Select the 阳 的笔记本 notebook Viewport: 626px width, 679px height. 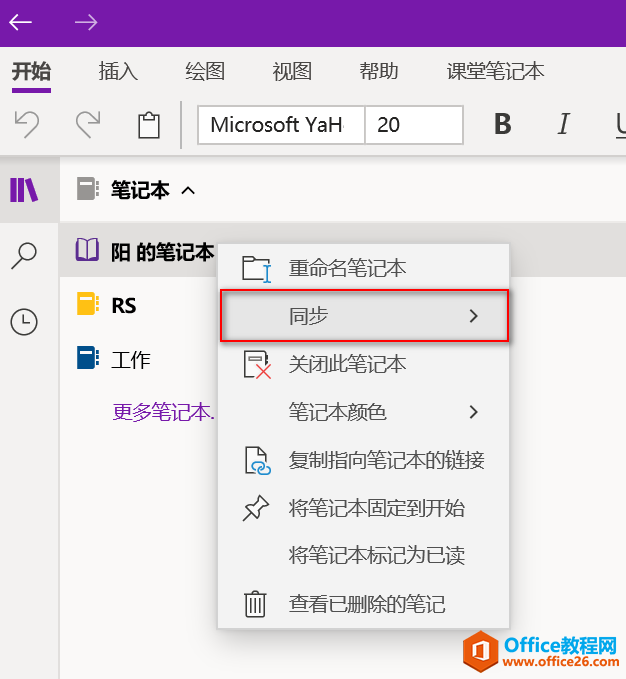coord(163,252)
